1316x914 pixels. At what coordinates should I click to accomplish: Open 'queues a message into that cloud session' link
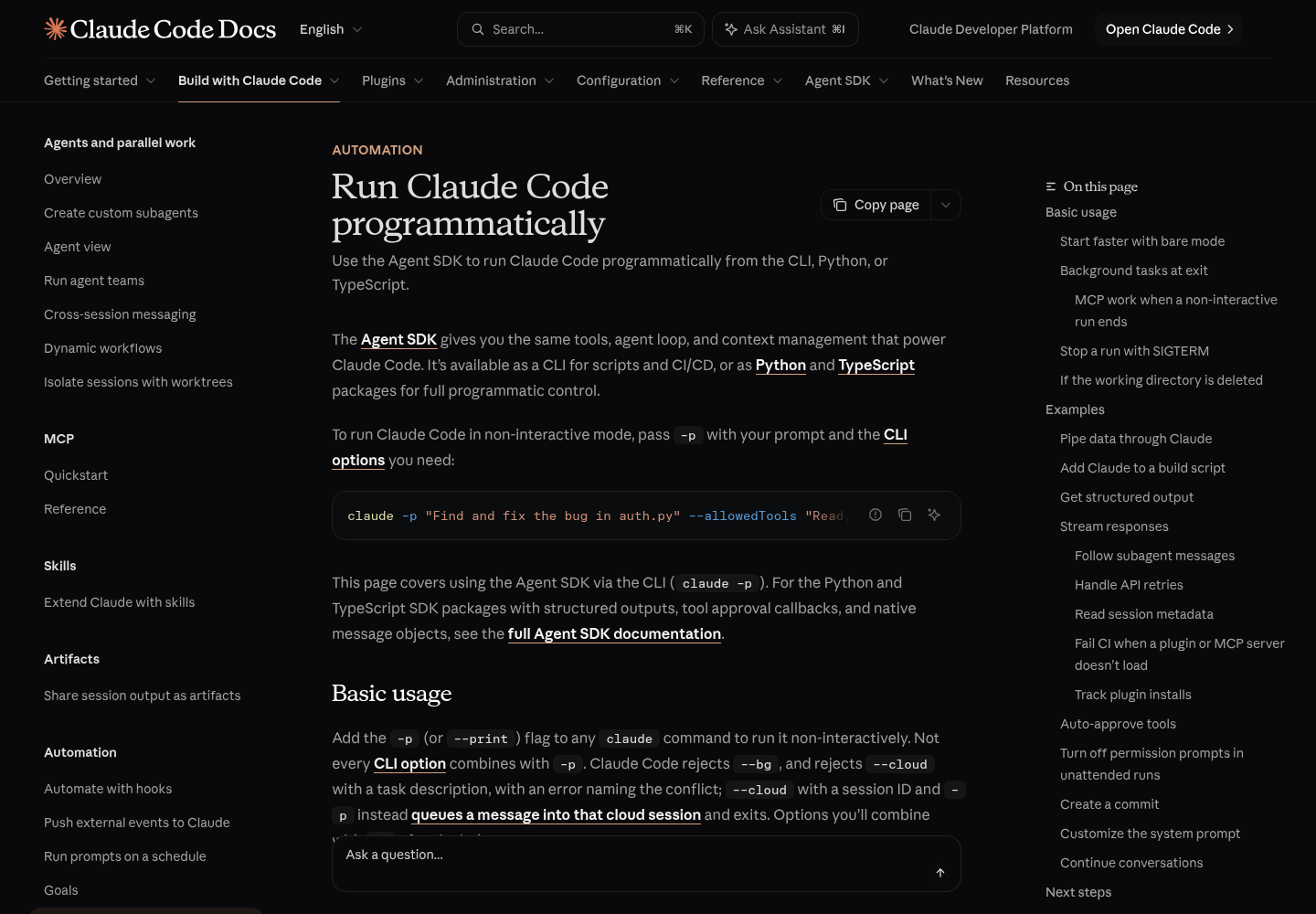[556, 815]
